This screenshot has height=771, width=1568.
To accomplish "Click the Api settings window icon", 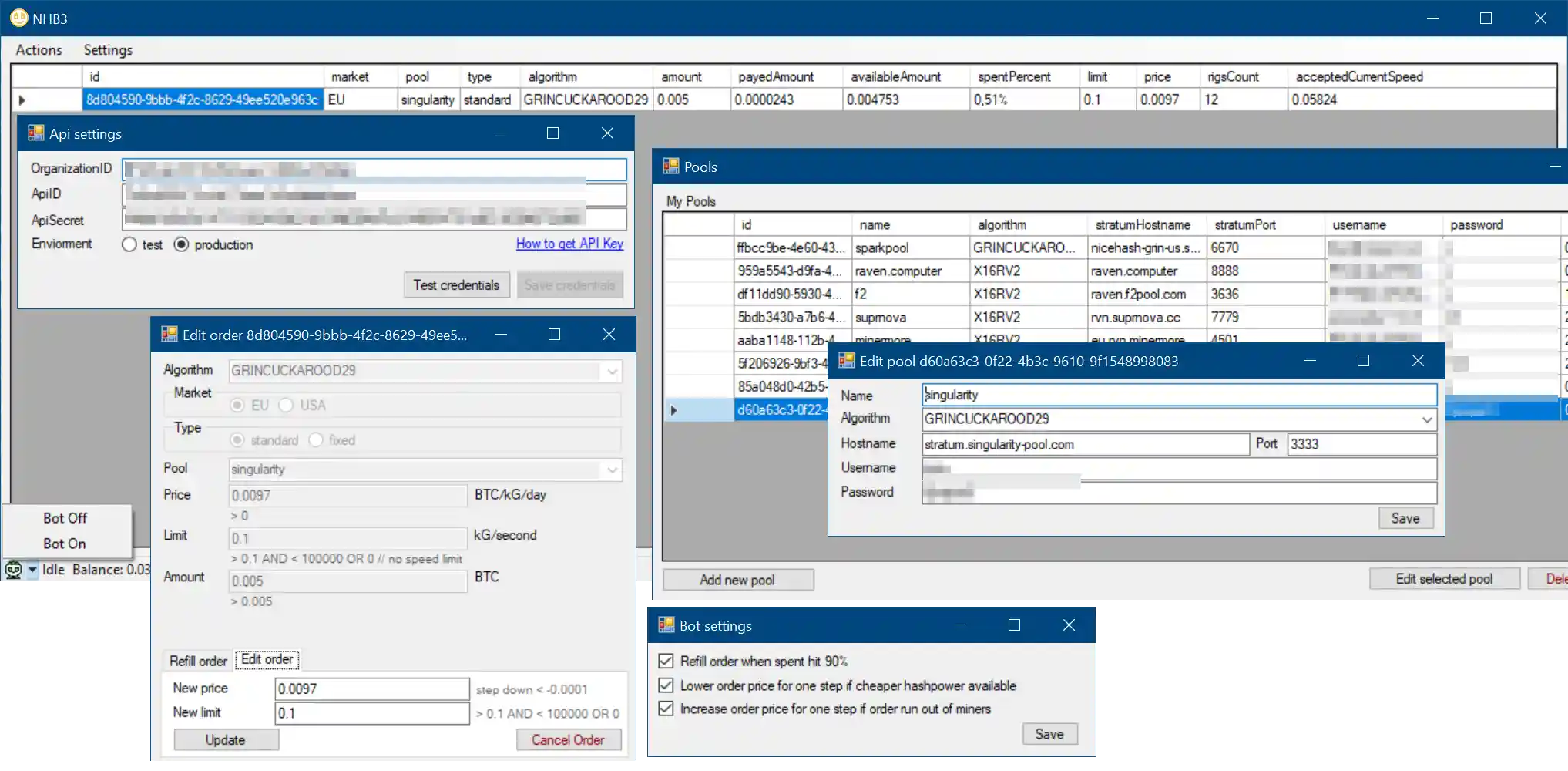I will tap(35, 133).
